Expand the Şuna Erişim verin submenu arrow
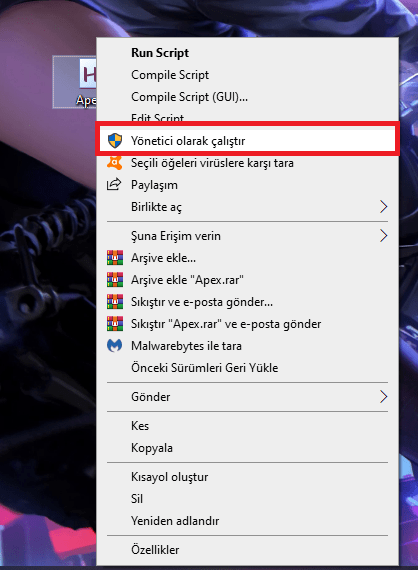This screenshot has width=418, height=570. pyautogui.click(x=383, y=236)
